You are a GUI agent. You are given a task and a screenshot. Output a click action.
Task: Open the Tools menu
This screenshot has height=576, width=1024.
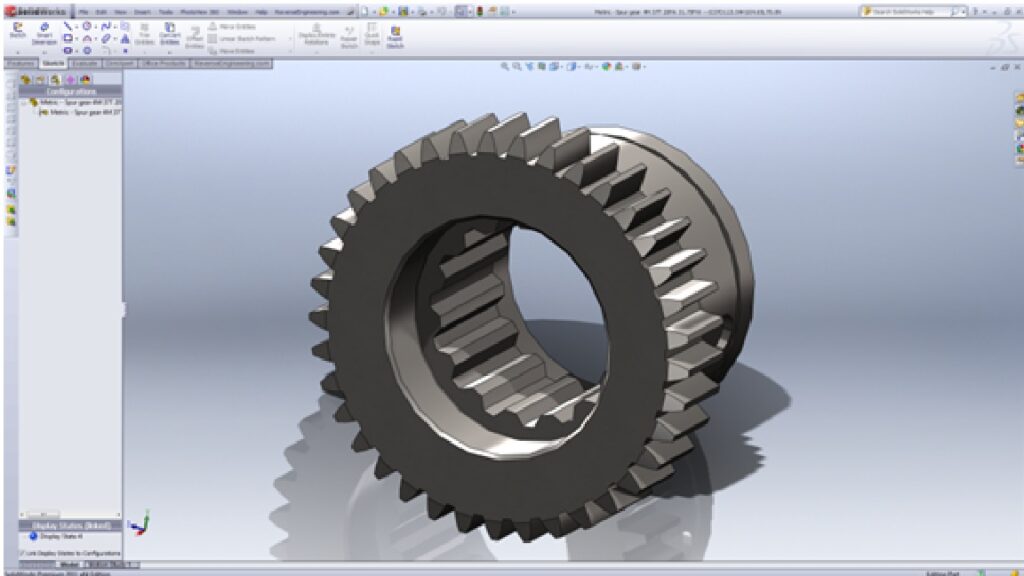(164, 12)
